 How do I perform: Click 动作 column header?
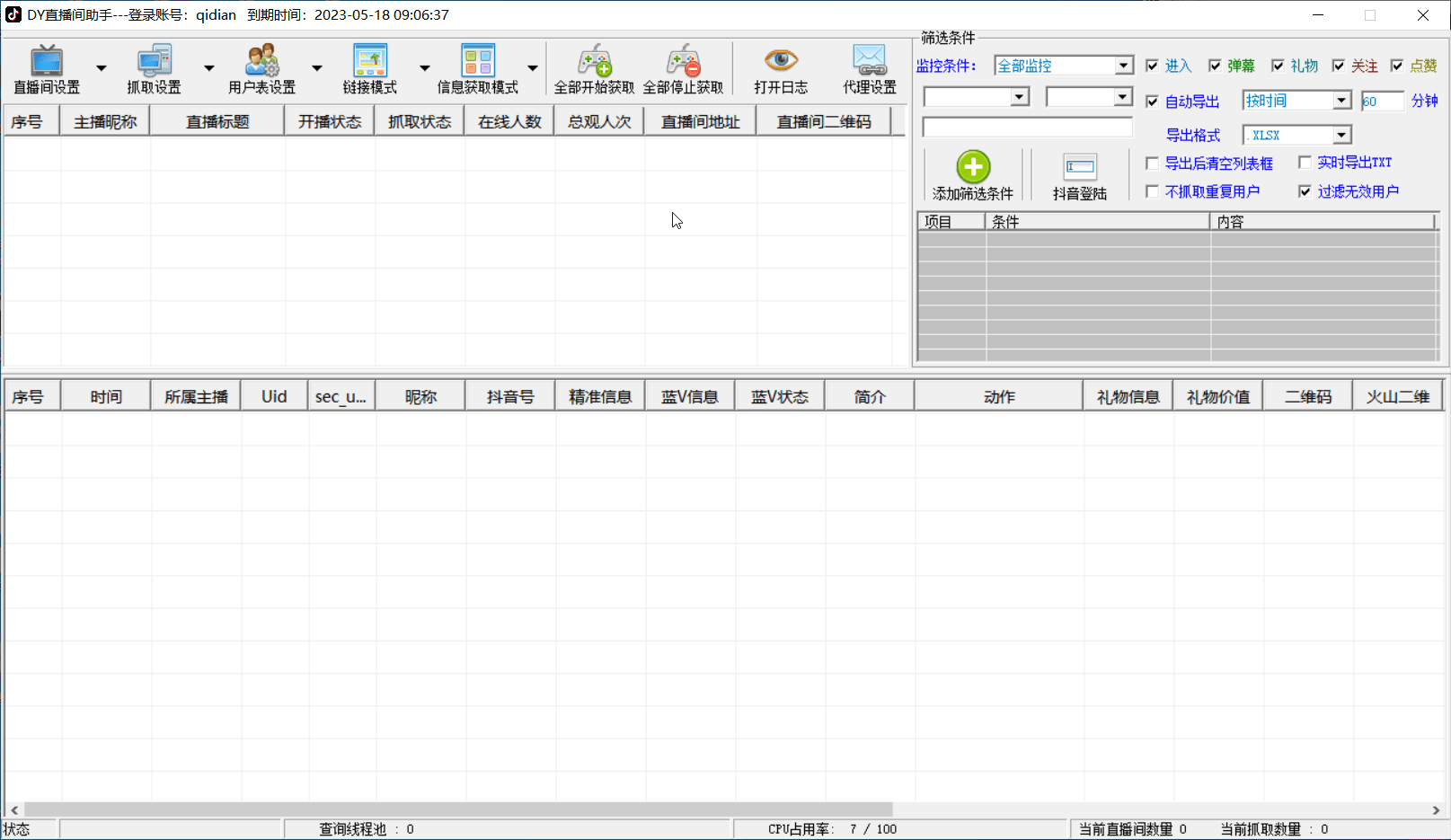[x=999, y=396]
